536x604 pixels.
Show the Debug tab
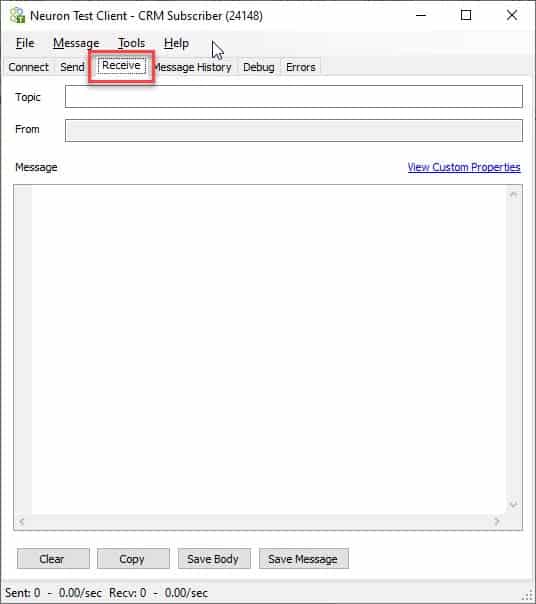[259, 67]
